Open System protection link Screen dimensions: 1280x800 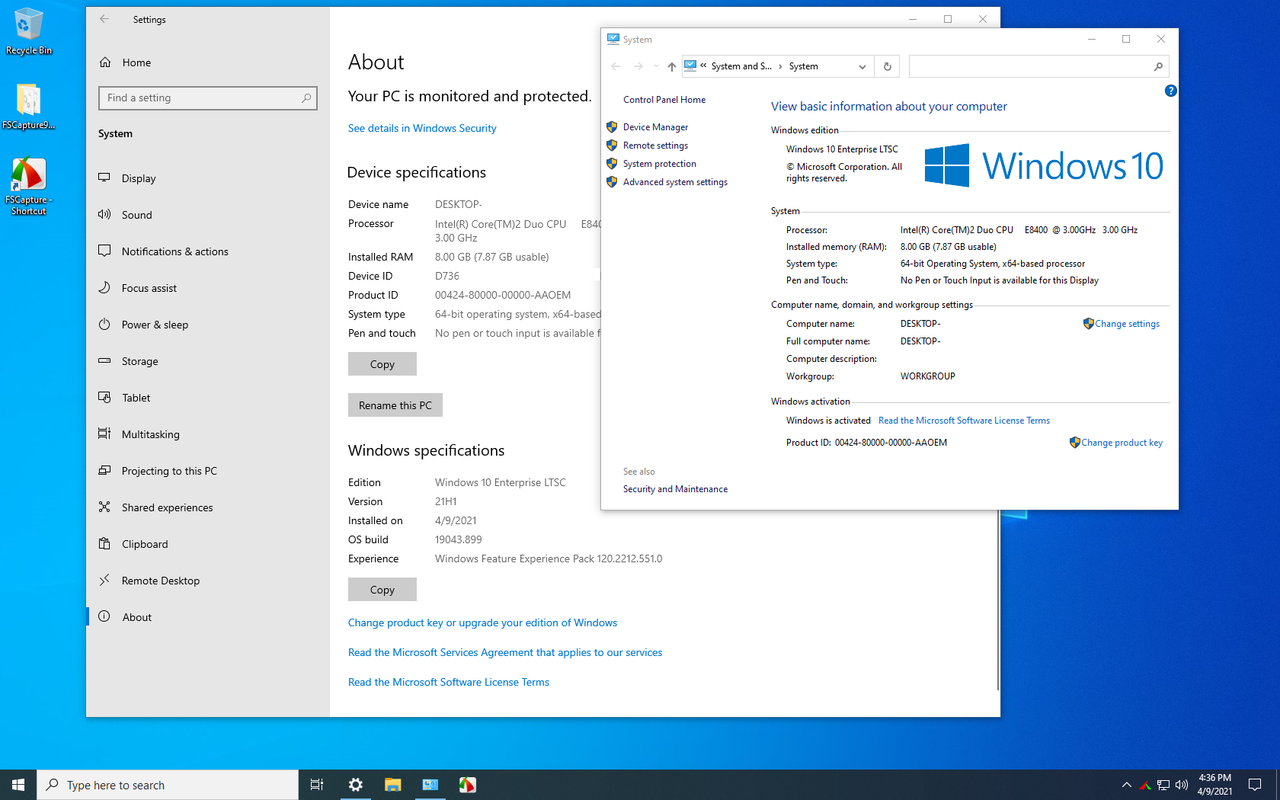pyautogui.click(x=659, y=164)
